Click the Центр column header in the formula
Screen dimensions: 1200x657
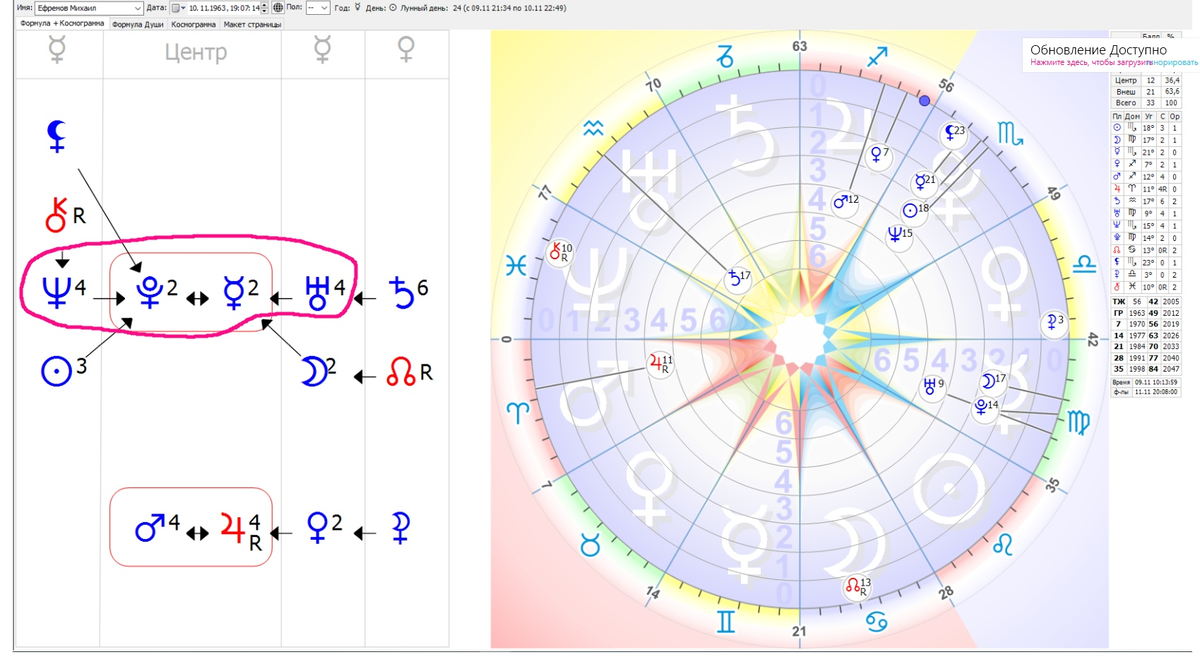click(195, 52)
